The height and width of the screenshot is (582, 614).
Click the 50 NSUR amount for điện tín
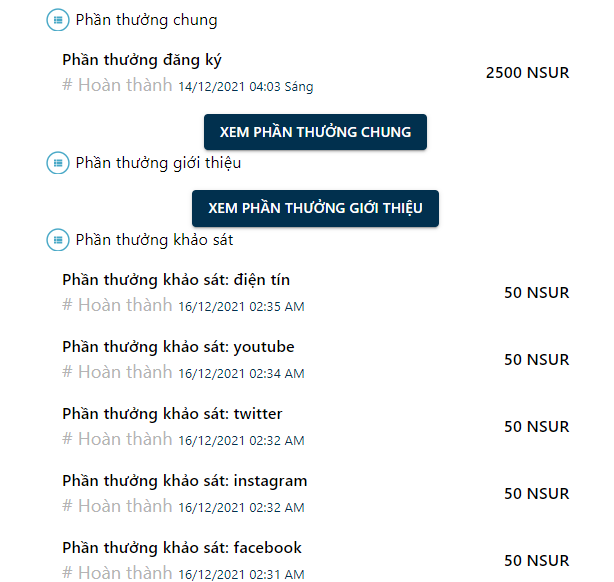tap(536, 293)
